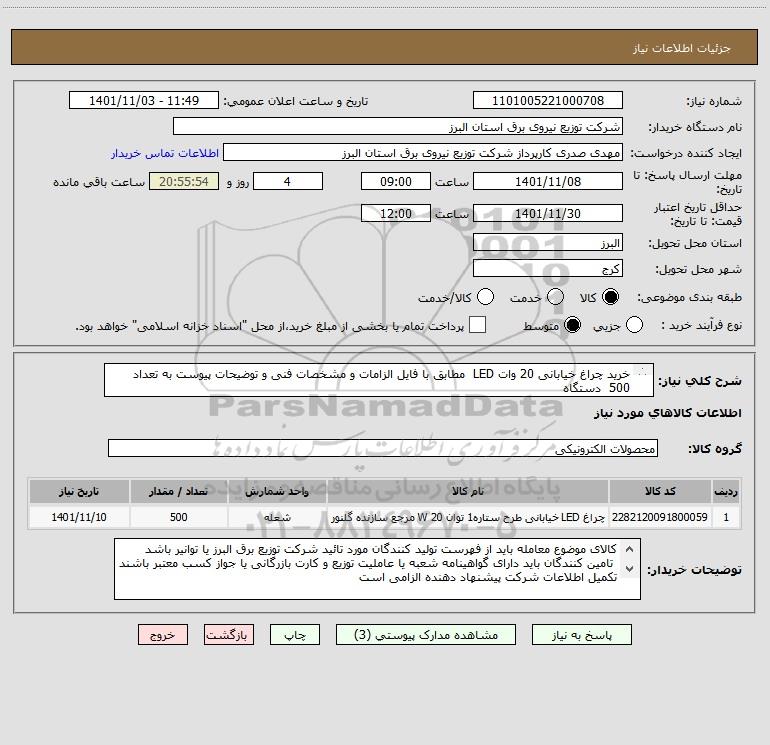
Task: Click the کد کالا column header
Action: click(x=660, y=491)
